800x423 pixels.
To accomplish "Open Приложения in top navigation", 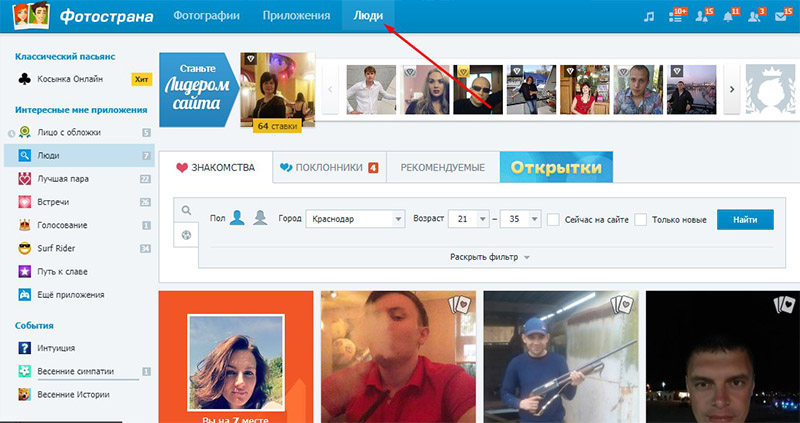I will [296, 16].
